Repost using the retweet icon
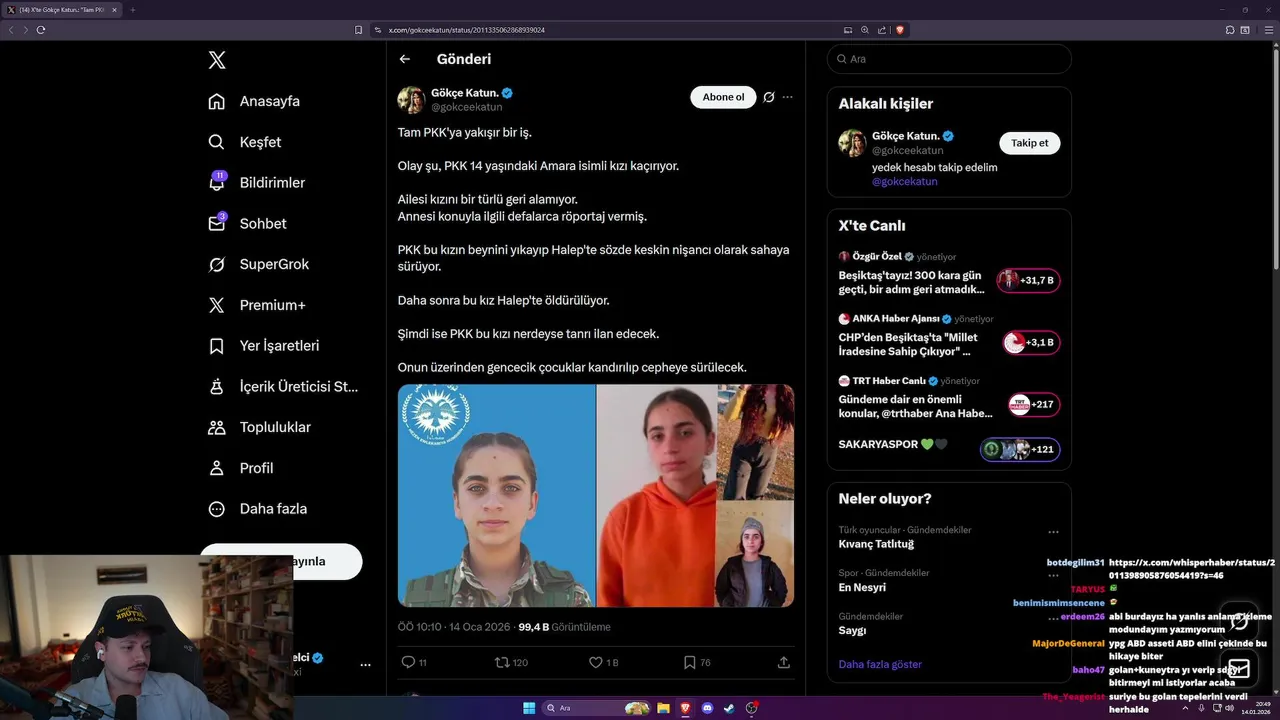This screenshot has height=720, width=1280. tap(503, 662)
